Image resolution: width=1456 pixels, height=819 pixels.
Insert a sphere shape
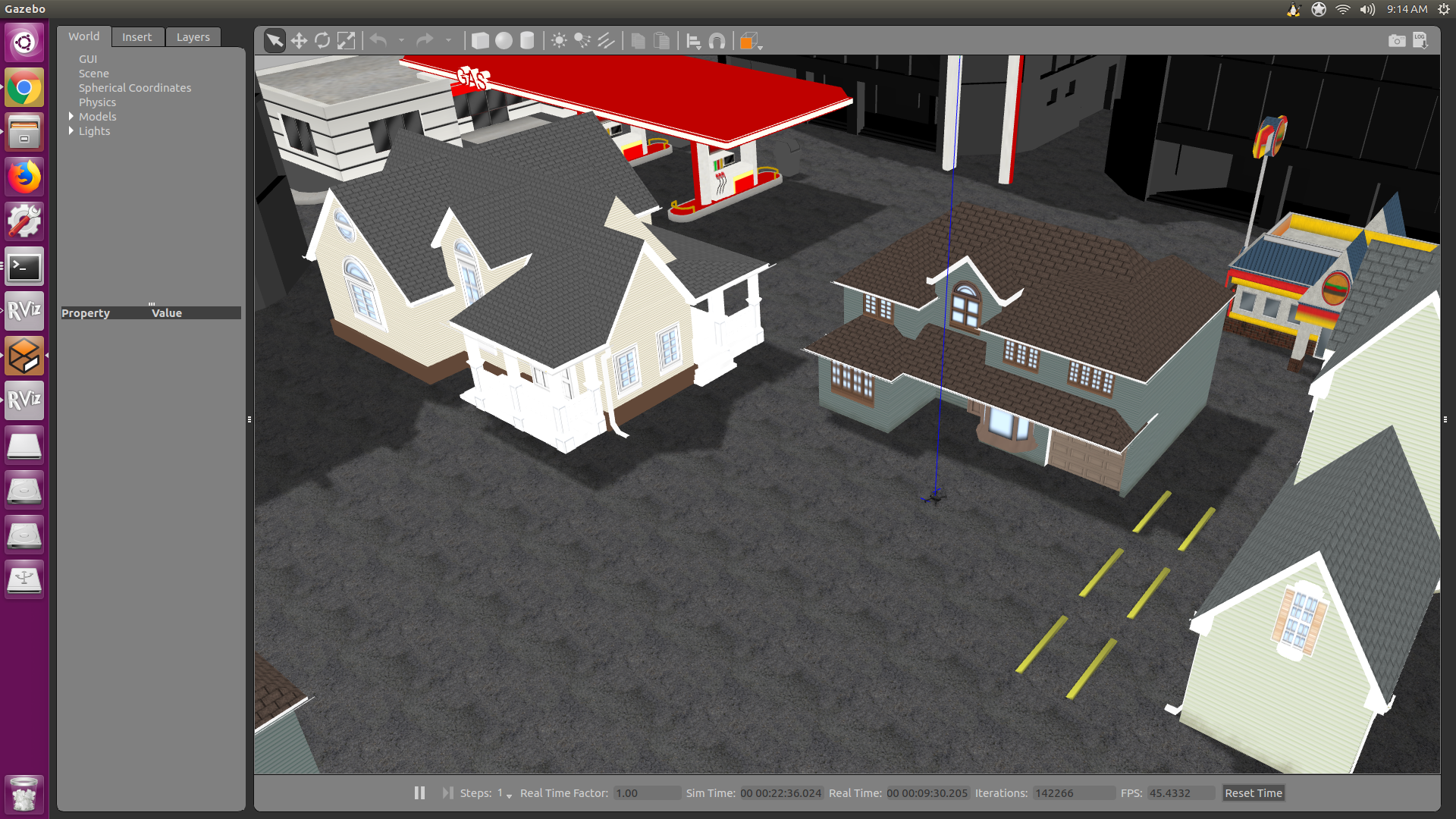[x=504, y=41]
